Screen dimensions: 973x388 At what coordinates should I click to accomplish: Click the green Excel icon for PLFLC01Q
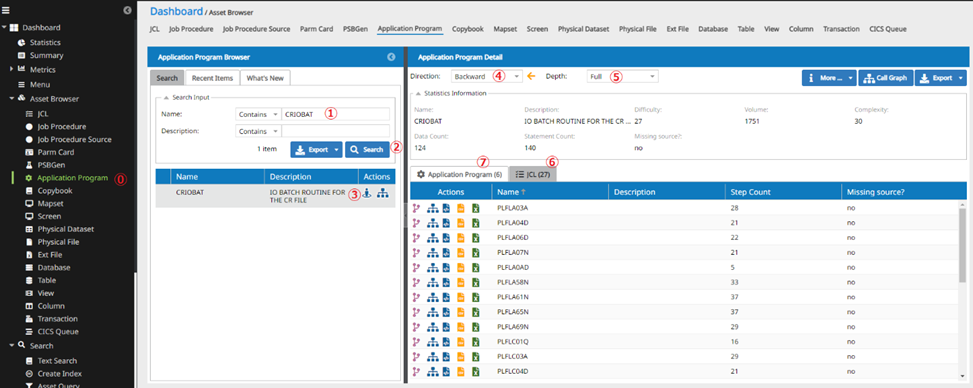click(x=475, y=342)
